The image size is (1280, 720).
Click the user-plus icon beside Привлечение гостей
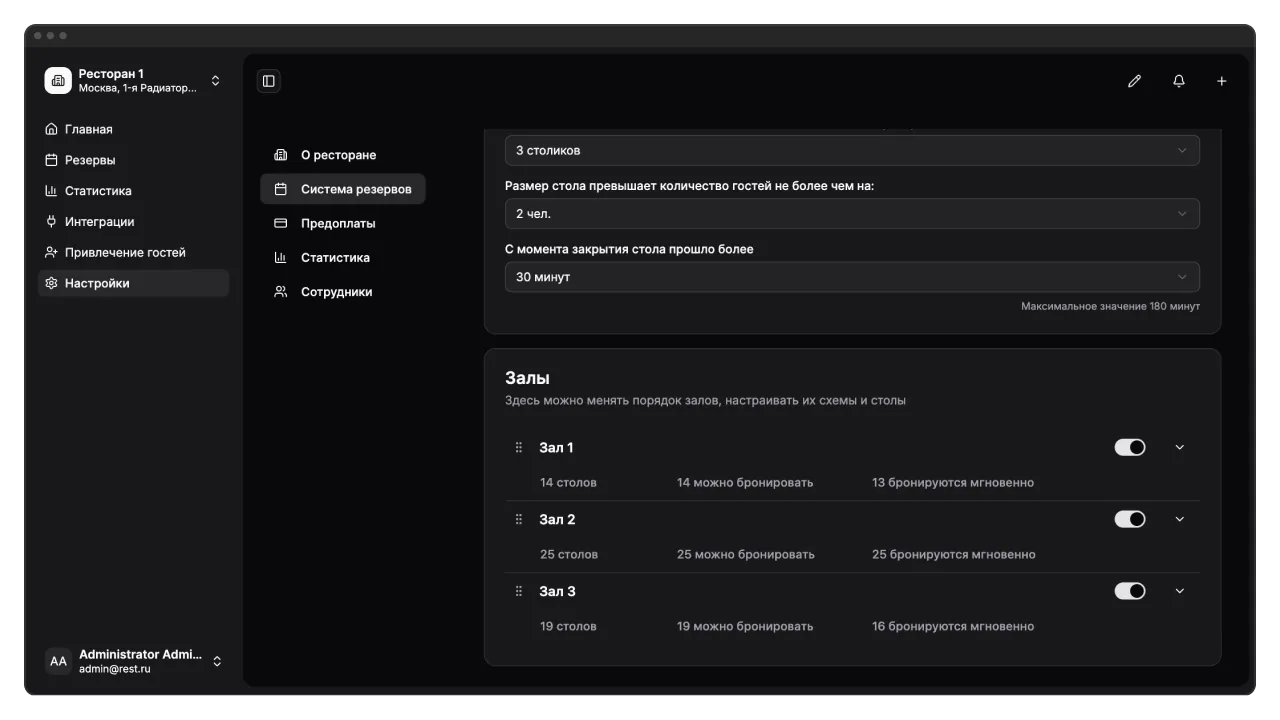(x=52, y=253)
